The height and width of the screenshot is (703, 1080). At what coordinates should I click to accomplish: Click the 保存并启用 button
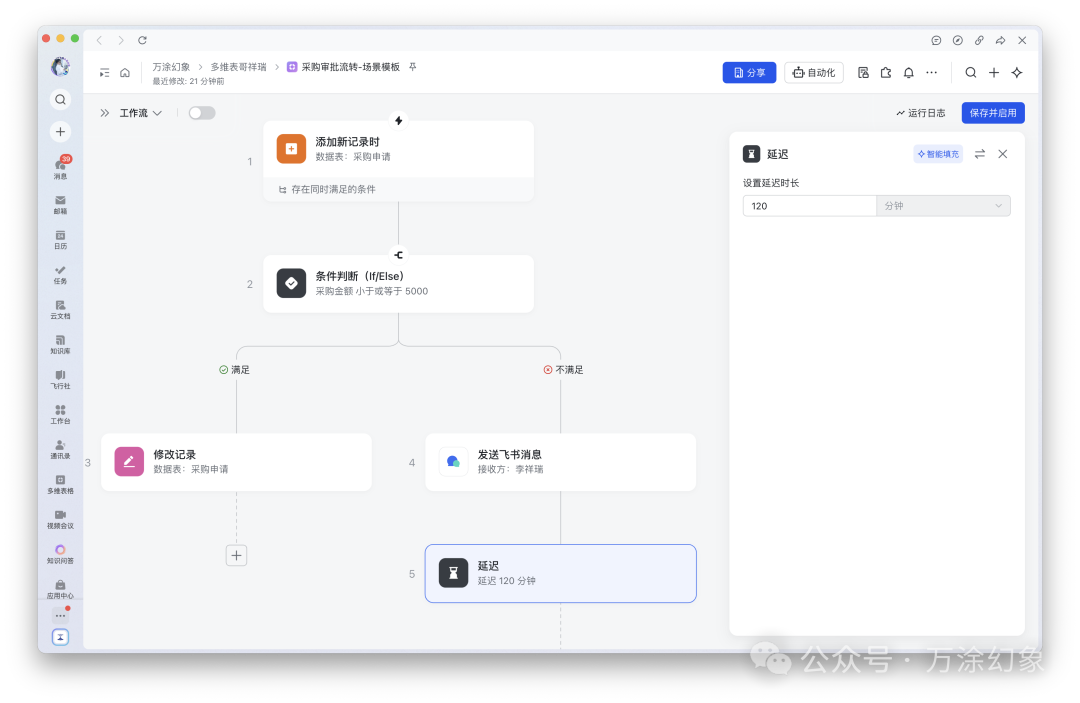point(992,112)
